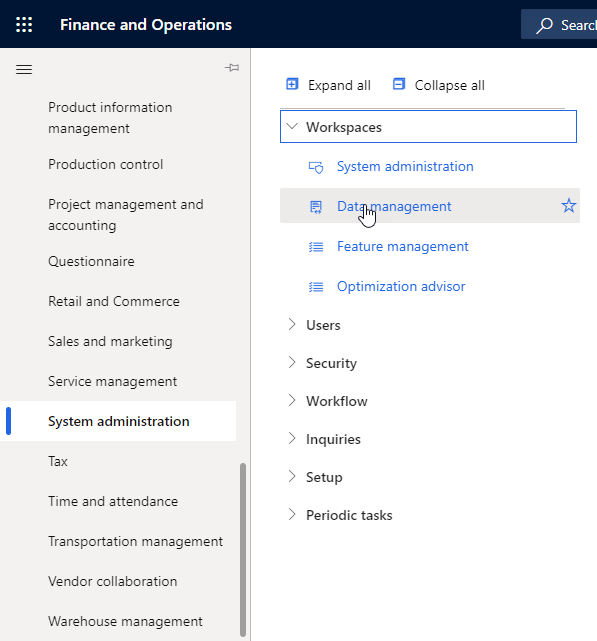Click the Feature management list icon

point(316,247)
